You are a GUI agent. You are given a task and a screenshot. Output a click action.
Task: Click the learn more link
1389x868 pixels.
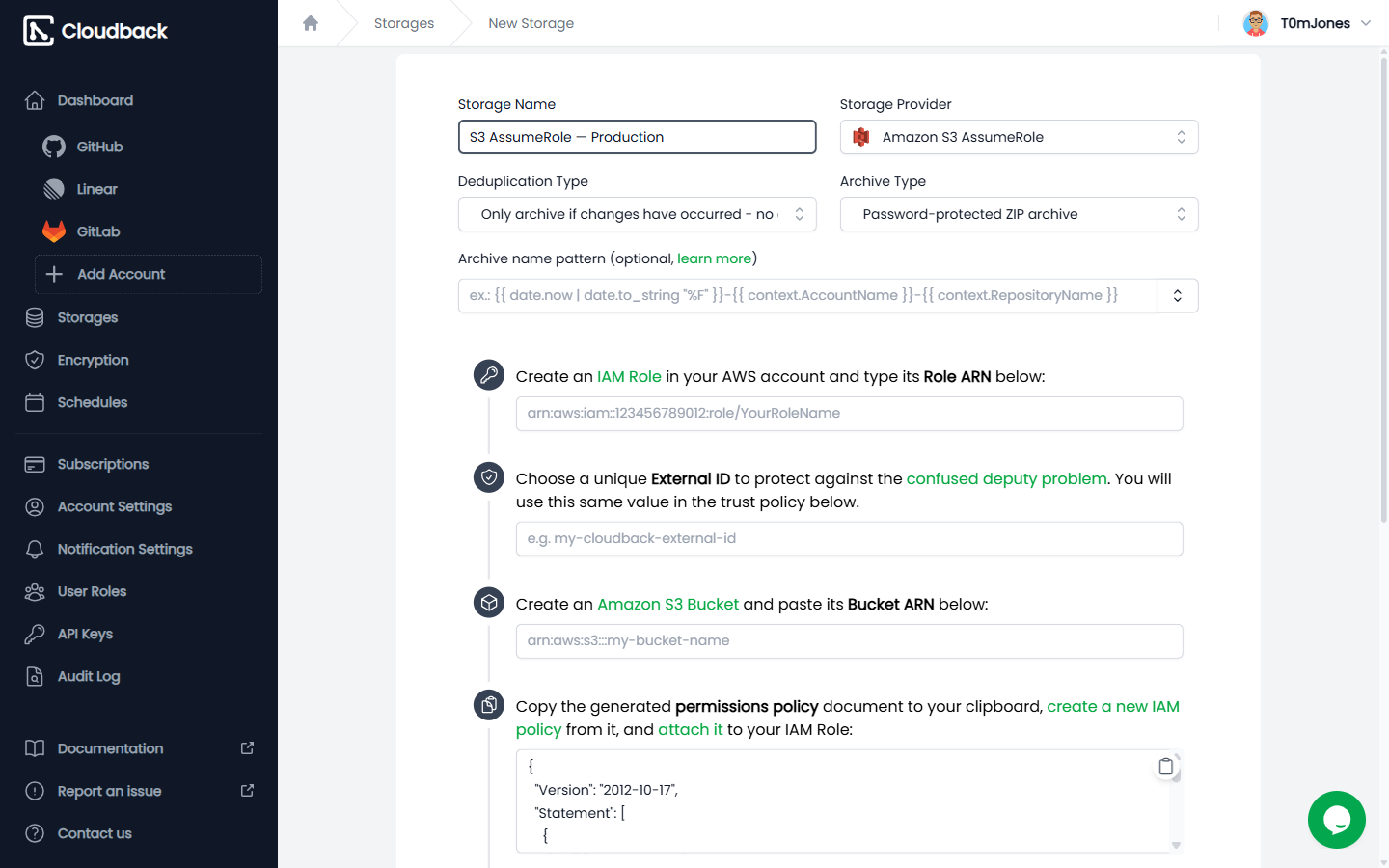pos(714,258)
